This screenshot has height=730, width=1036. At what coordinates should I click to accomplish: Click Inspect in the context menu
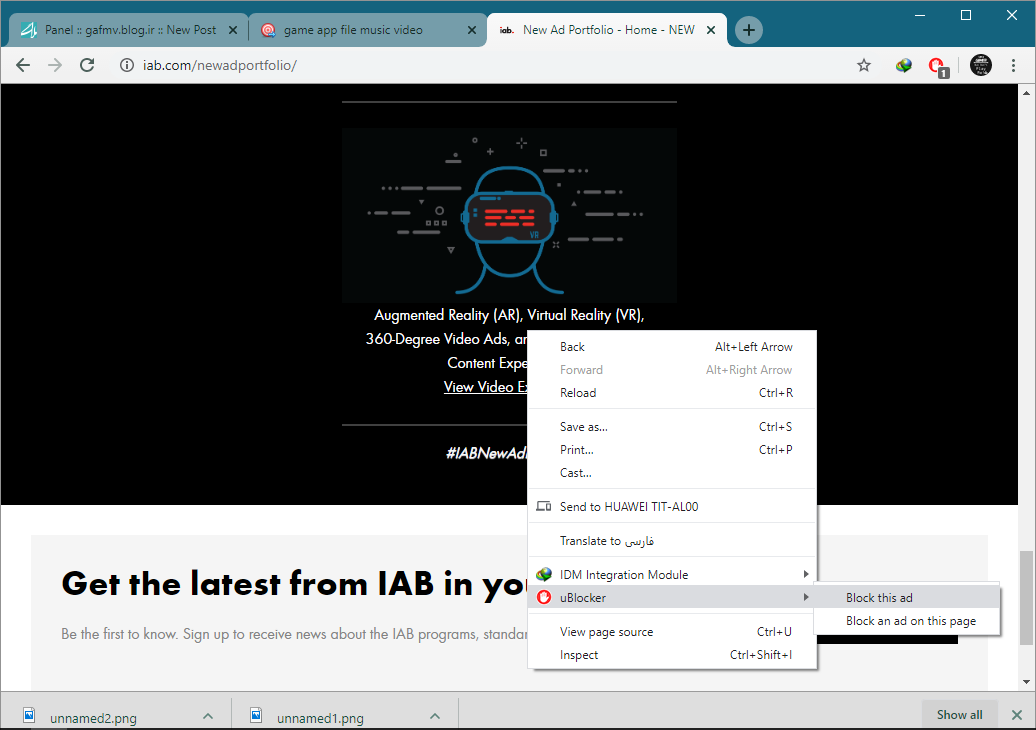[673, 655]
